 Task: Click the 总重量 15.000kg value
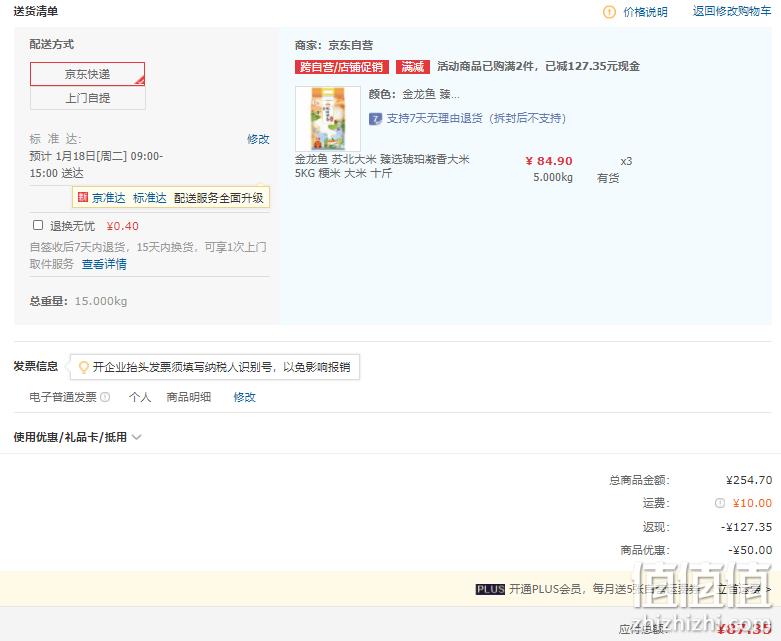coord(101,301)
